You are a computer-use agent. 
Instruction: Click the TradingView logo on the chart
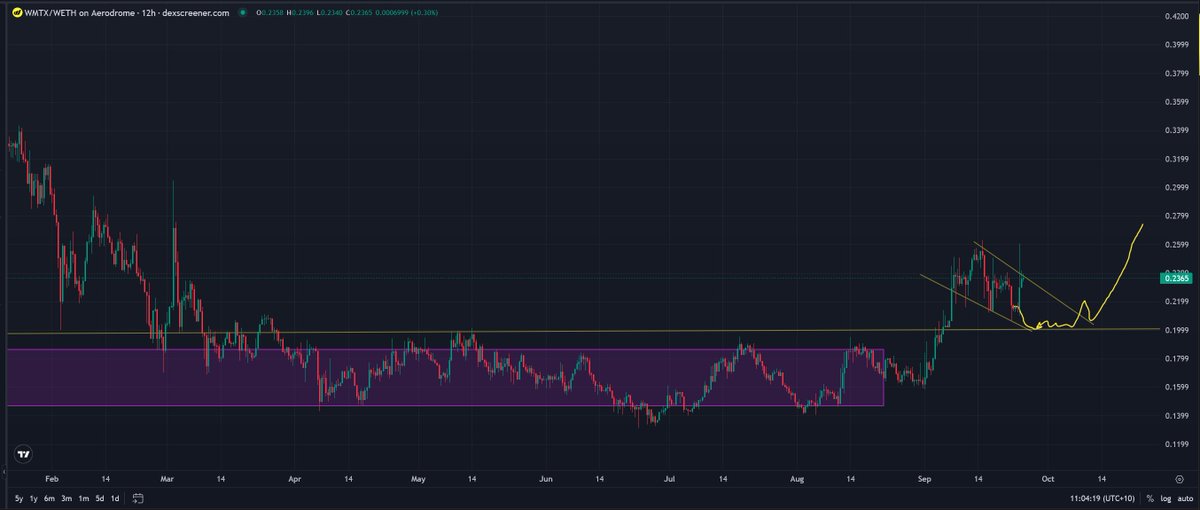click(23, 454)
